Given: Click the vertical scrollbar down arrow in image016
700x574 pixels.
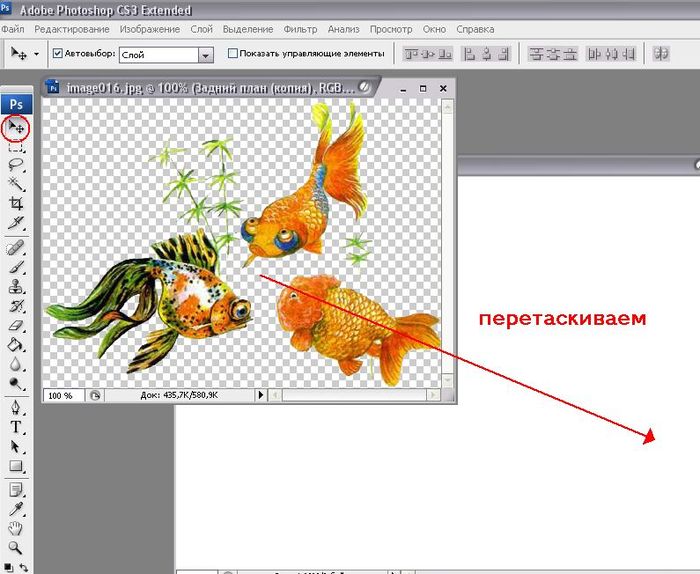Looking at the screenshot, I should tap(448, 380).
